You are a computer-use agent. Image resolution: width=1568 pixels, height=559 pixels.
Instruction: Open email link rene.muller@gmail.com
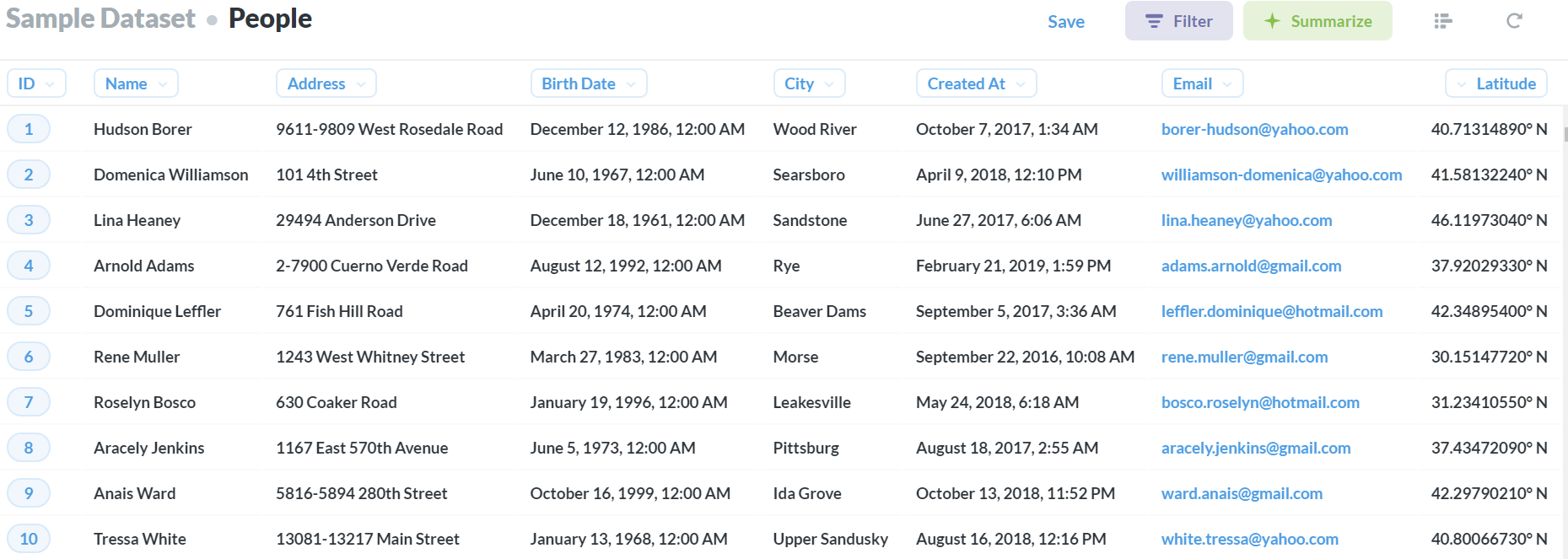pyautogui.click(x=1244, y=357)
